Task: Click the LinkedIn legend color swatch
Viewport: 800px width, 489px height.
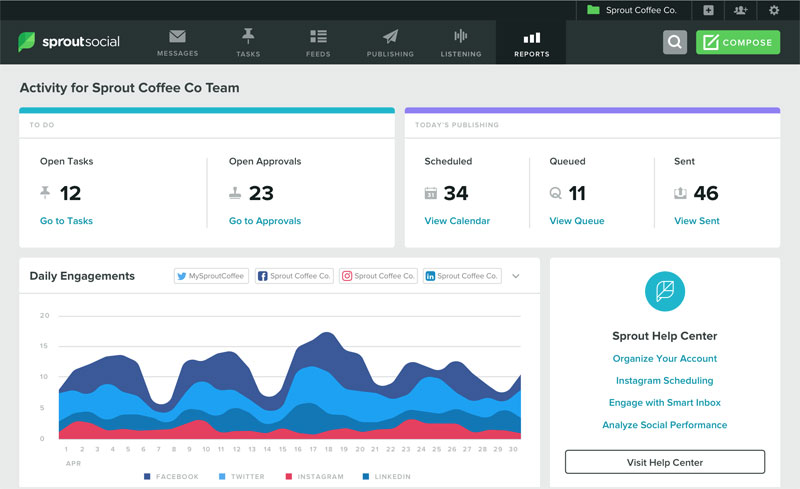Action: (x=365, y=476)
